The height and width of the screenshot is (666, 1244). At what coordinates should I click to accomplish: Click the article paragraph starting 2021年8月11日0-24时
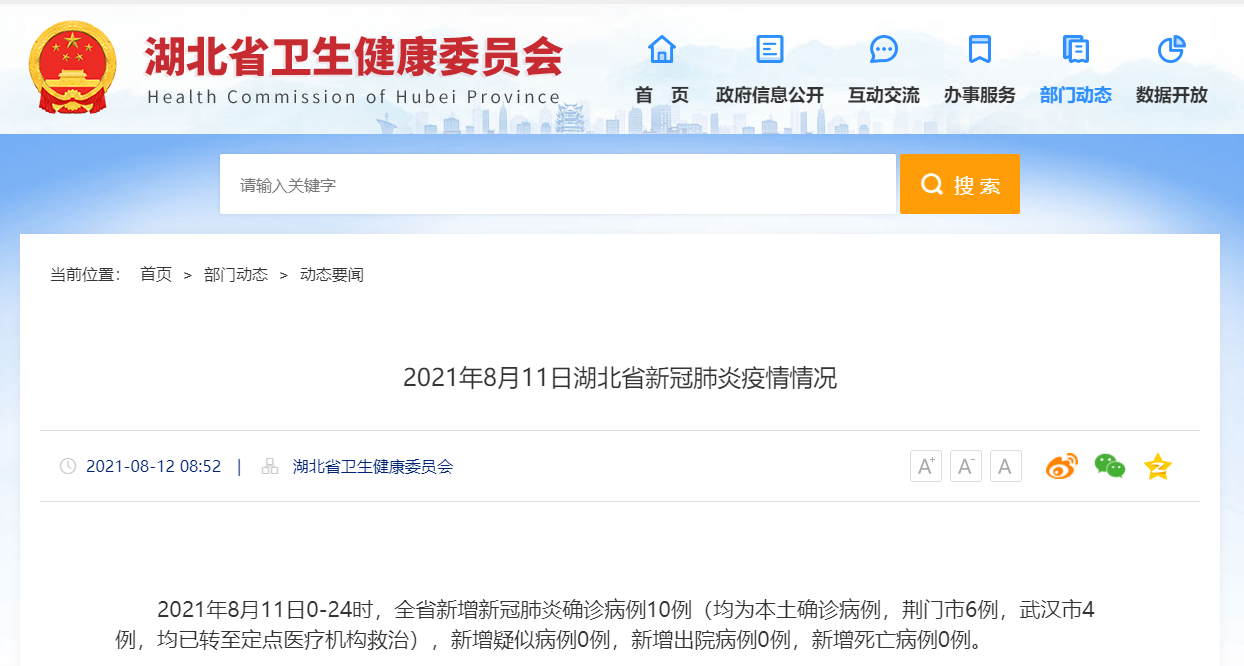pos(605,625)
